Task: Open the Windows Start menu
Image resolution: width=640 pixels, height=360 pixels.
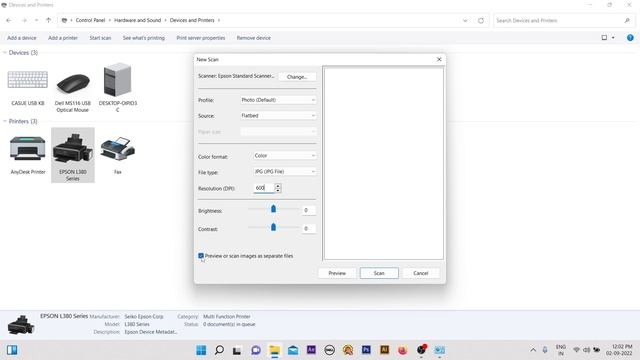Action: [x=201, y=350]
